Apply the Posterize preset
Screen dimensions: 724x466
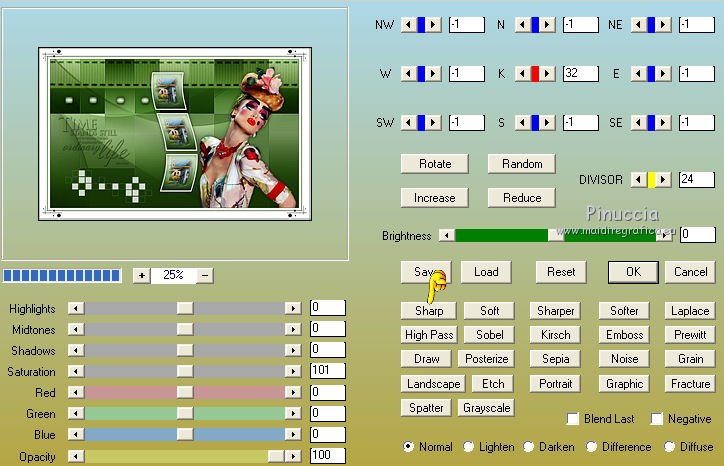click(x=486, y=359)
